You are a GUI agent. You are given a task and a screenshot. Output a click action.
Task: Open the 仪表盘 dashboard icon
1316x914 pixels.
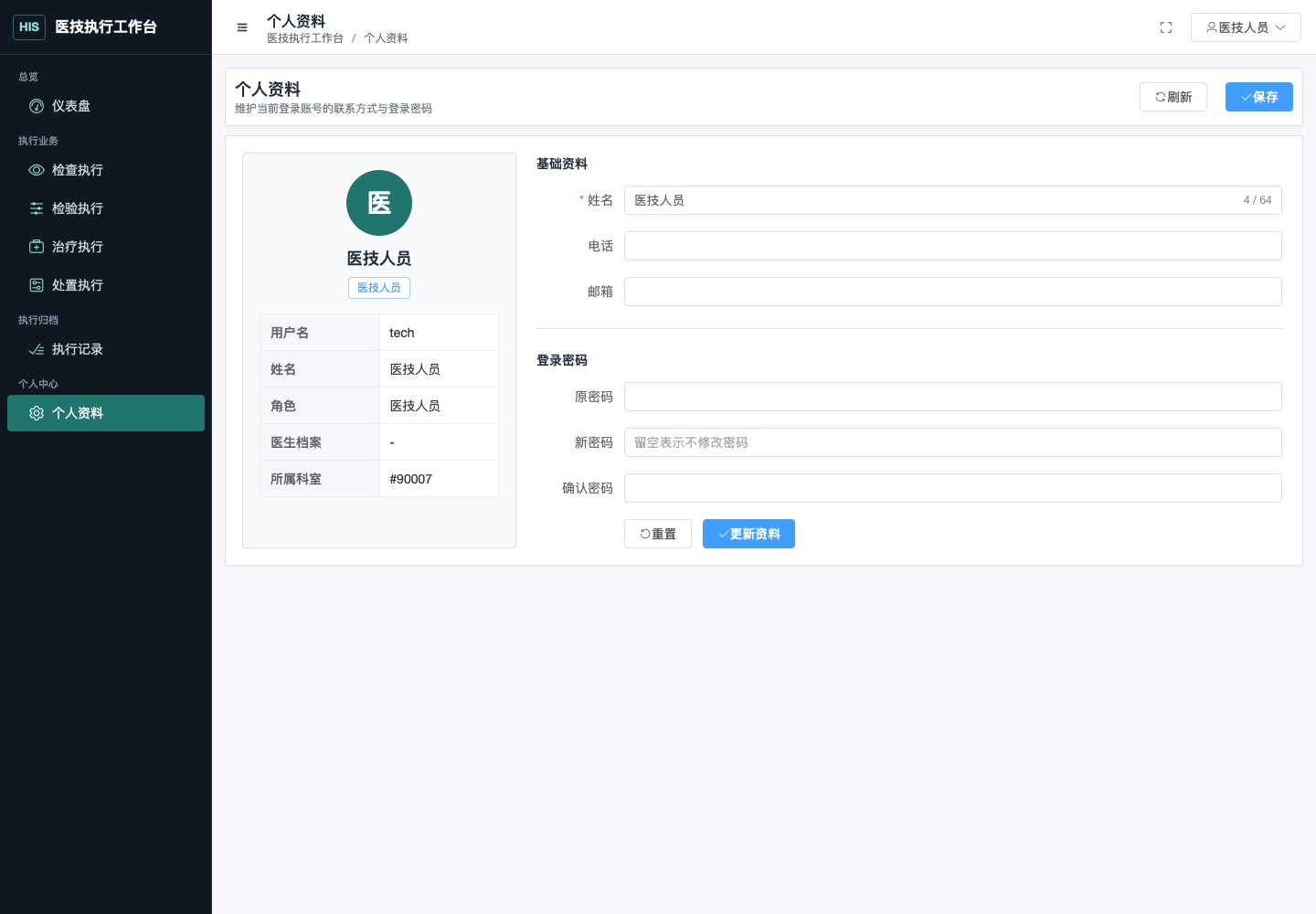click(x=37, y=106)
